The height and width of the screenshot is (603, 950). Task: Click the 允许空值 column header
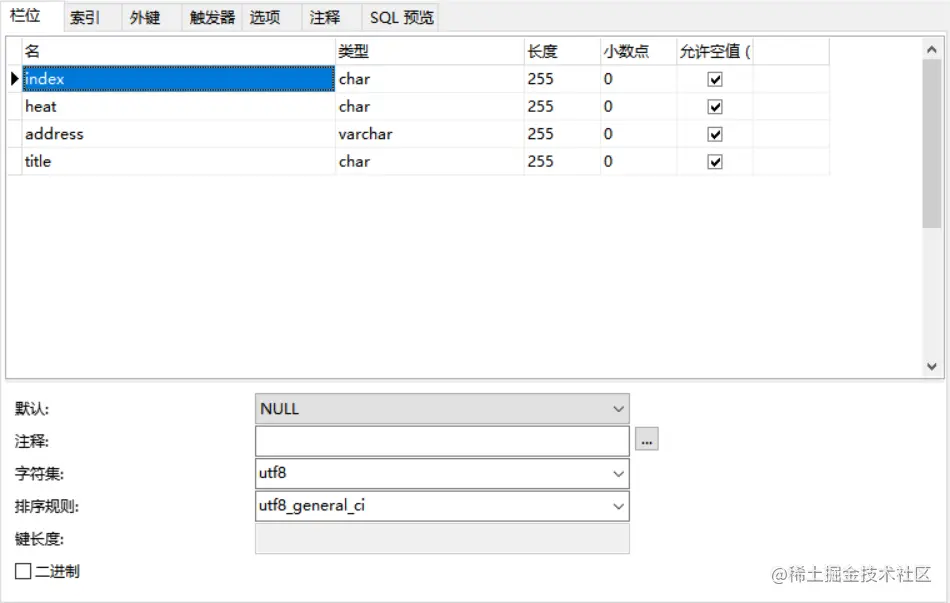pos(715,52)
